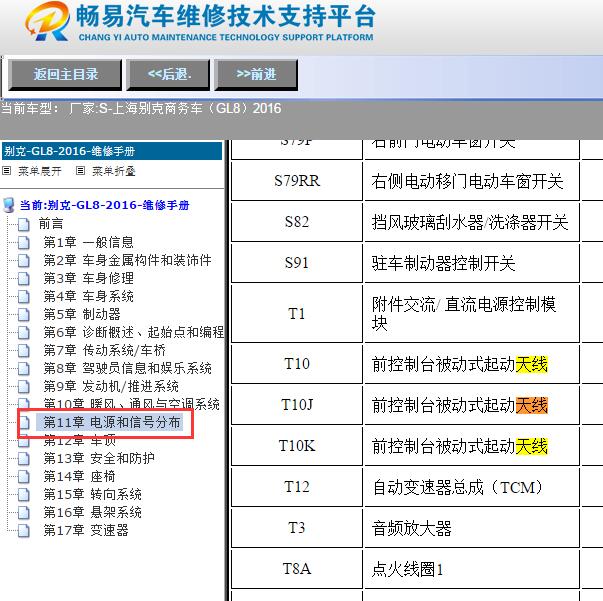
Task: Click the page icon for 第13章 安全和防护
Action: tap(23, 458)
